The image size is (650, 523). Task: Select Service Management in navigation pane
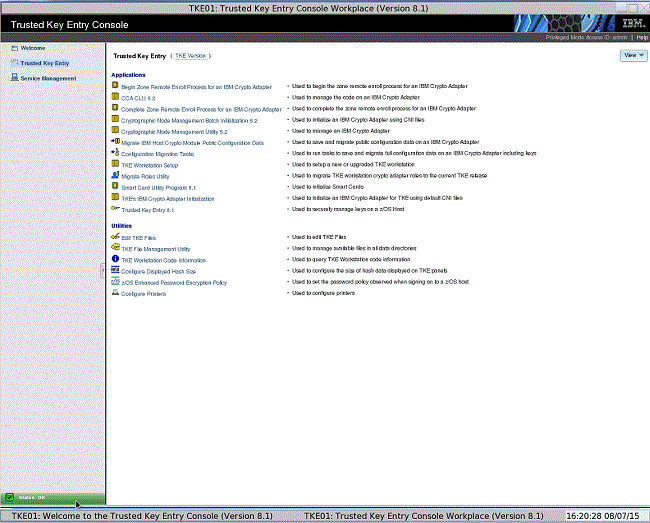tap(47, 77)
